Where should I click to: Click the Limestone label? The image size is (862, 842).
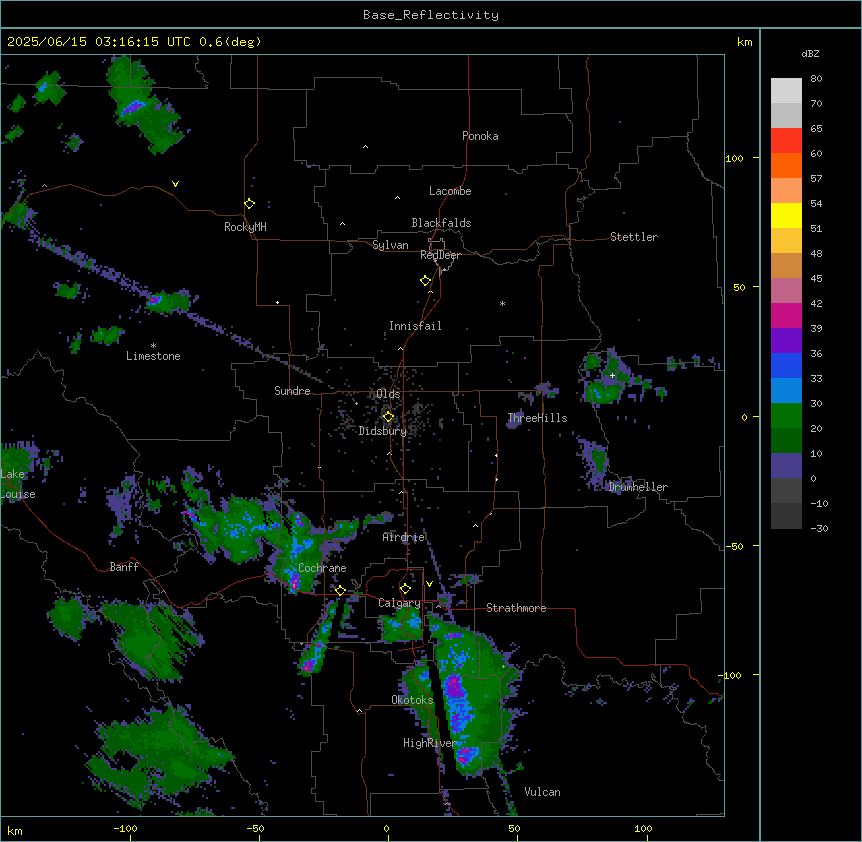(x=153, y=356)
